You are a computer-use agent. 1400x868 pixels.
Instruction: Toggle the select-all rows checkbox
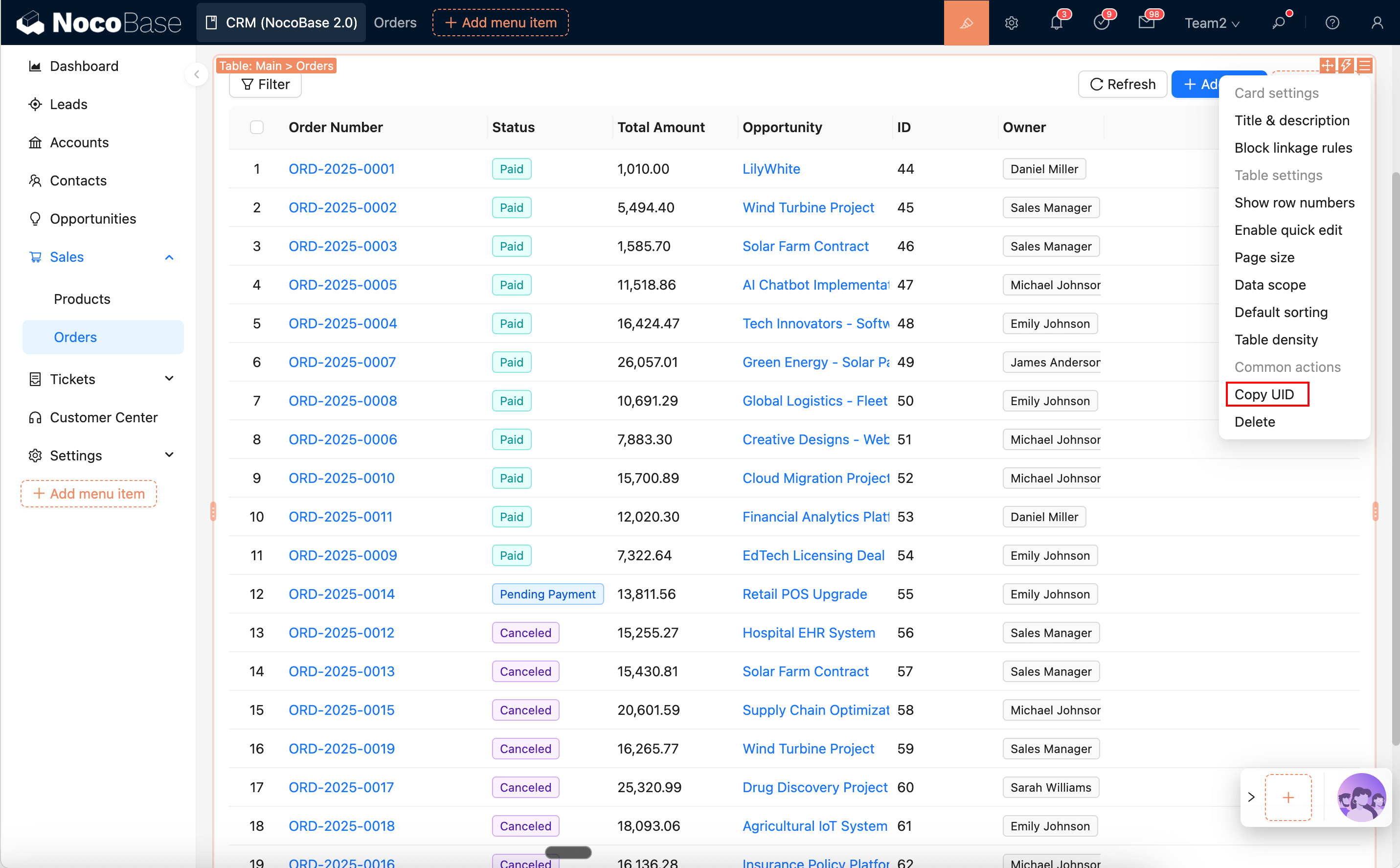click(x=256, y=127)
